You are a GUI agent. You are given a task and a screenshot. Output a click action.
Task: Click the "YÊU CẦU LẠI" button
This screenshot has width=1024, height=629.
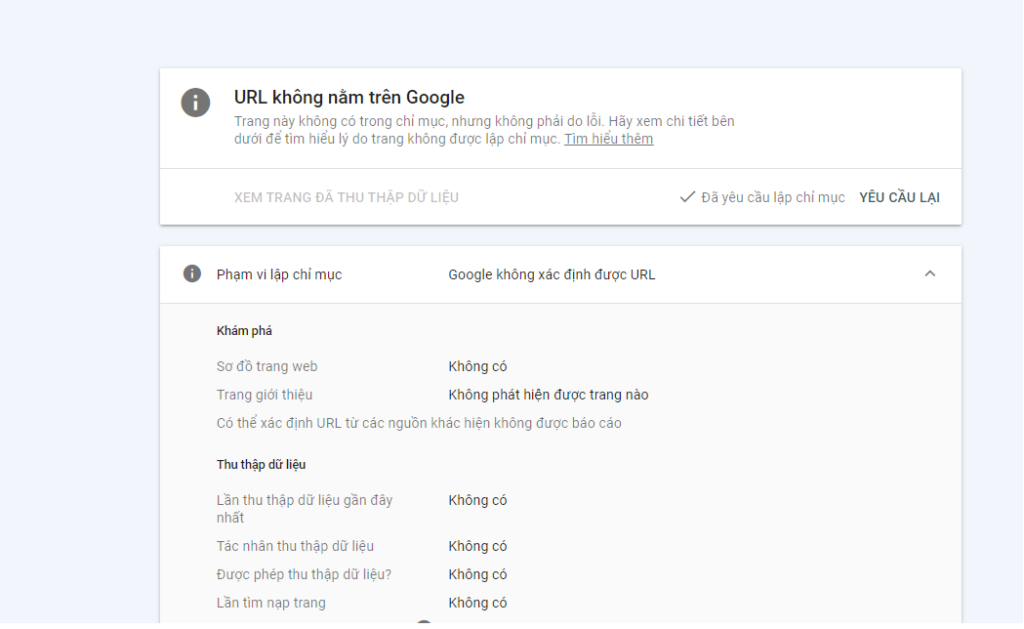click(x=899, y=197)
